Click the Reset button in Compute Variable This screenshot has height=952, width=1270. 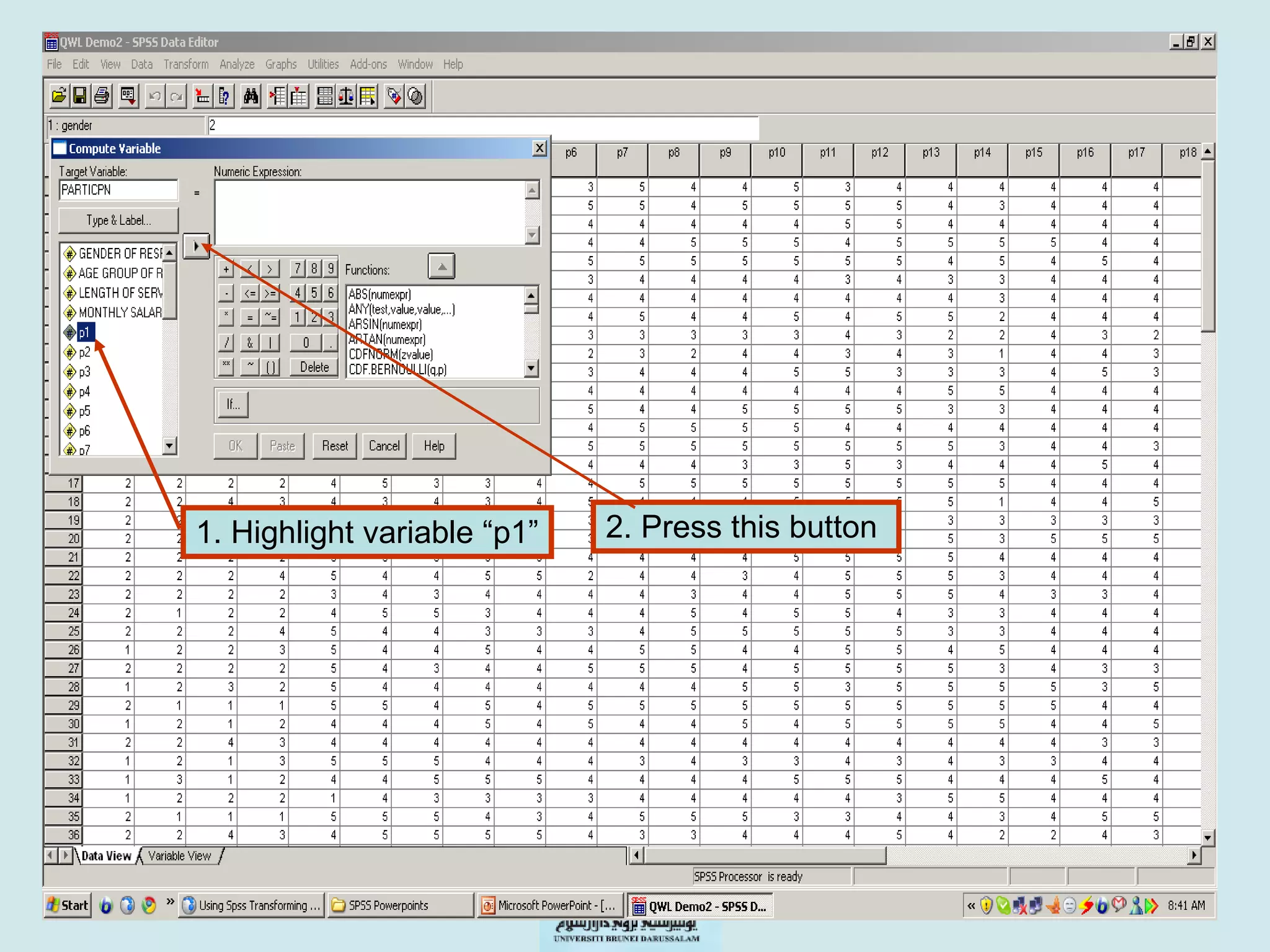click(335, 446)
